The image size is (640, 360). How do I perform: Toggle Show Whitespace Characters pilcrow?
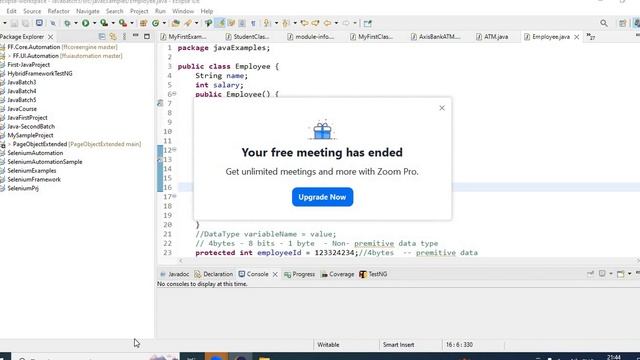[x=253, y=23]
